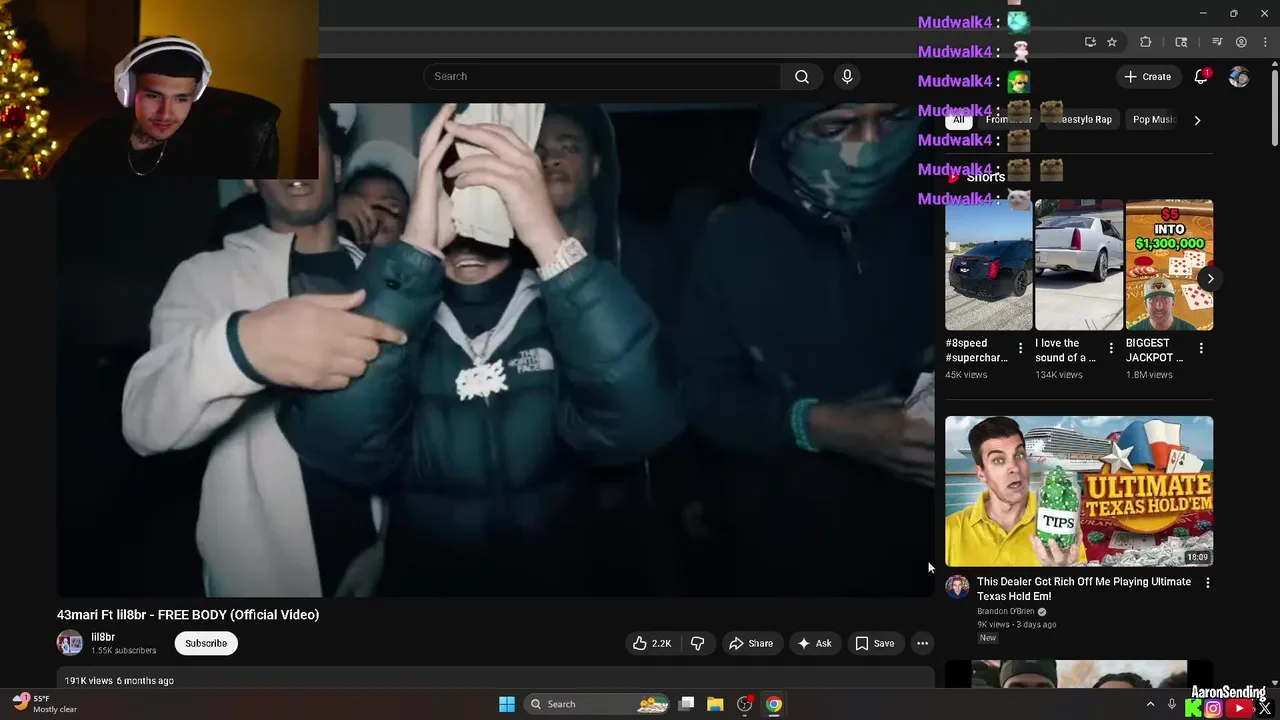This screenshot has height=720, width=1280.
Task: Click the '45K views' text
Action: pos(966,375)
